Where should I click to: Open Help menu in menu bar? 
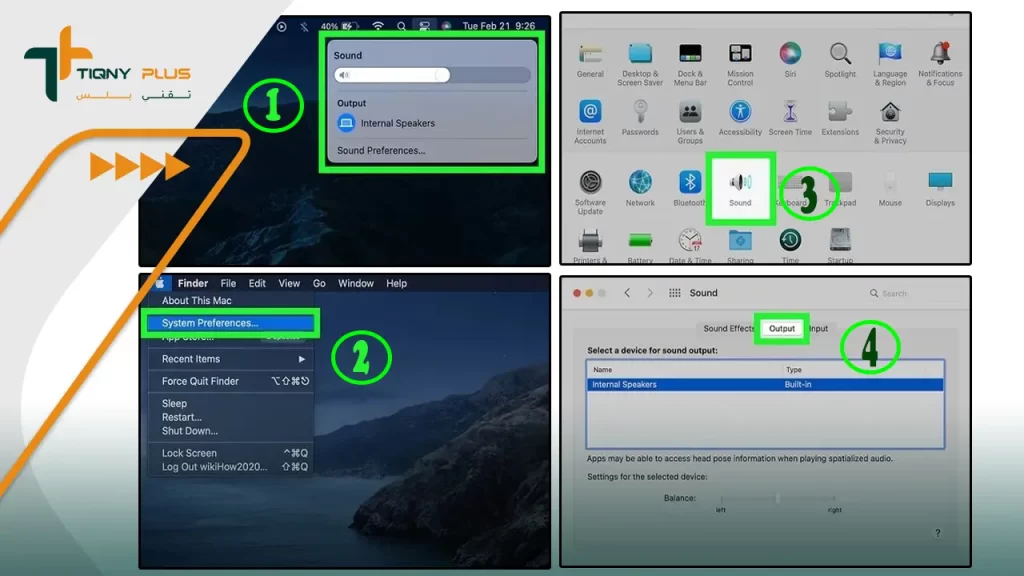[x=396, y=283]
